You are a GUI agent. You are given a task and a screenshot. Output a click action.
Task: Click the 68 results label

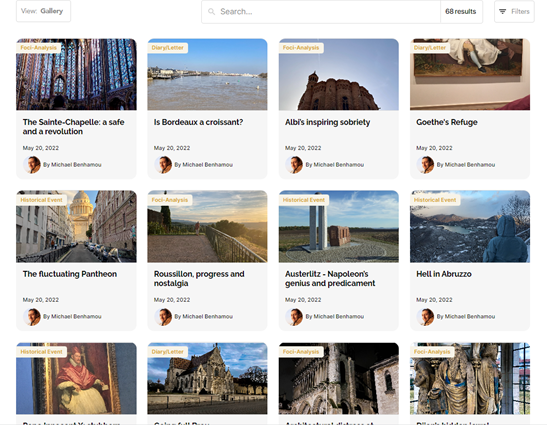[x=460, y=12]
